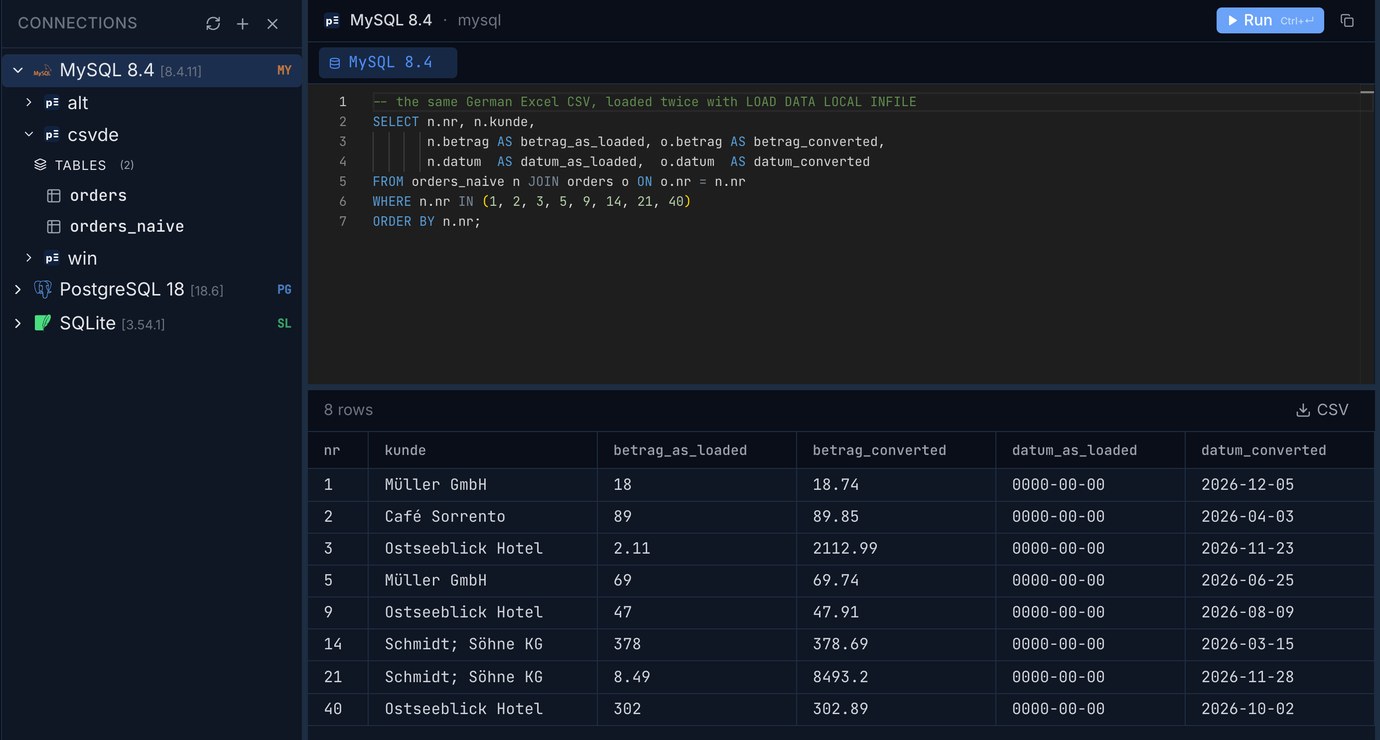Viewport: 1380px width, 740px height.
Task: Click the PostgreSQL elephant icon
Action: pyautogui.click(x=42, y=289)
